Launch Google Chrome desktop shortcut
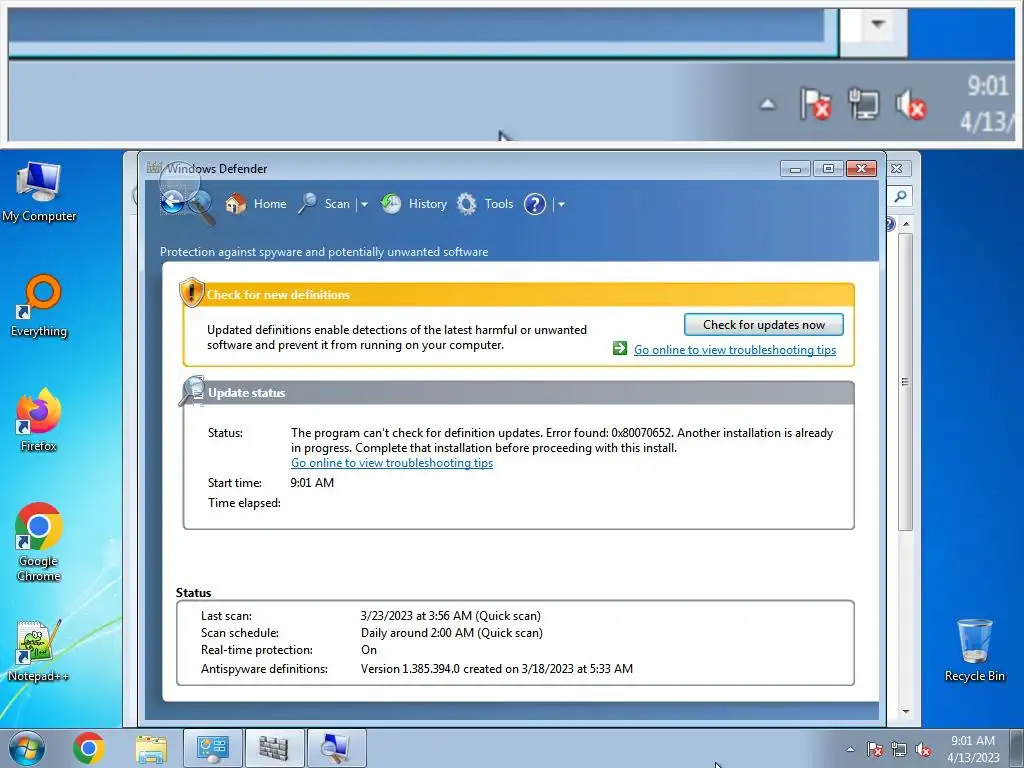1024x768 pixels. coord(39,541)
